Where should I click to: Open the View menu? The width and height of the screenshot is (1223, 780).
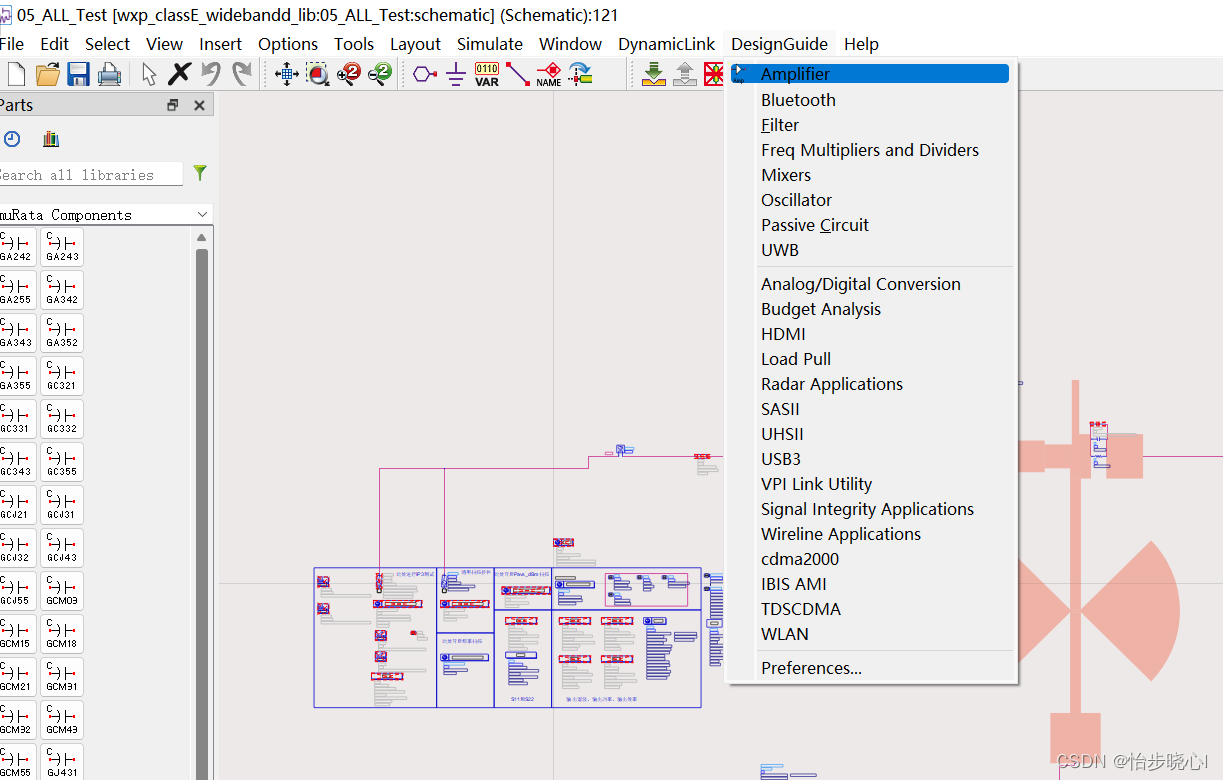coord(164,44)
